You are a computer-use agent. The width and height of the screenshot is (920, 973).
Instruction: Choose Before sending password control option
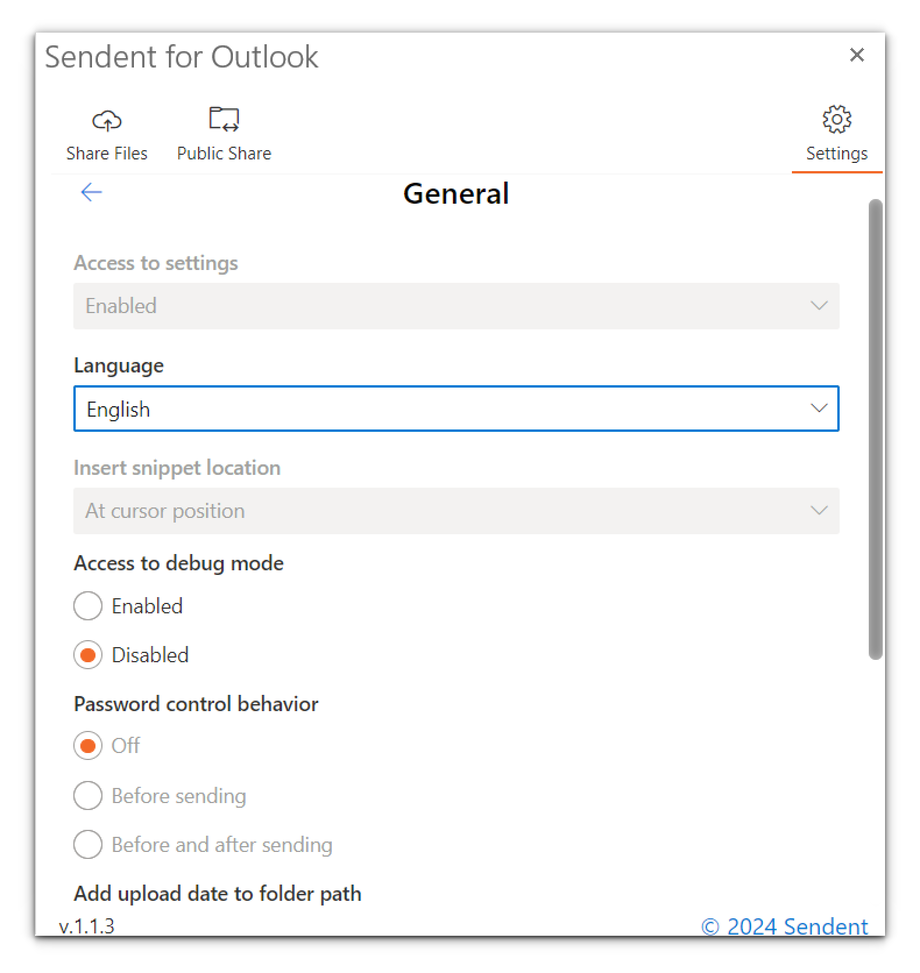88,796
